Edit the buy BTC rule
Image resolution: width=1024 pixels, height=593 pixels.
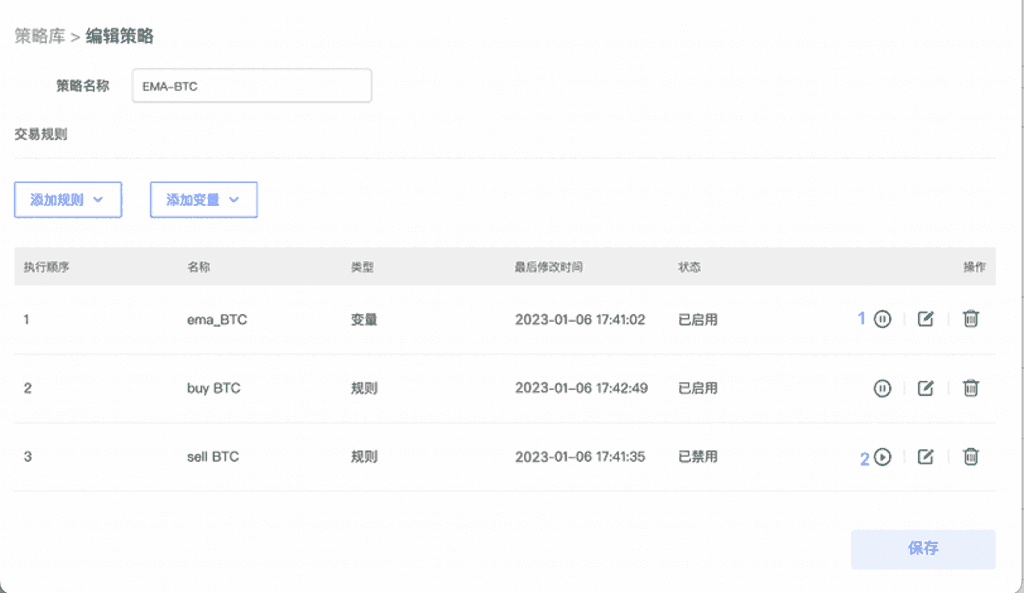click(x=926, y=388)
